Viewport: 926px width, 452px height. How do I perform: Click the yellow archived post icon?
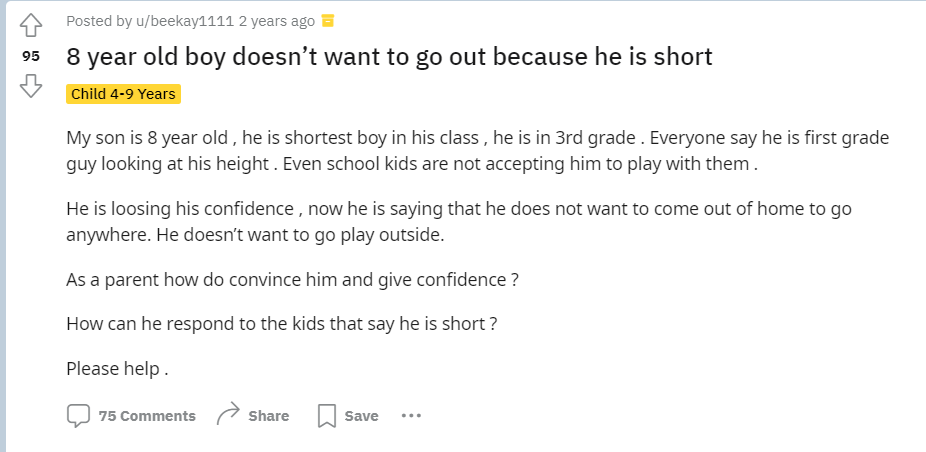pos(327,21)
